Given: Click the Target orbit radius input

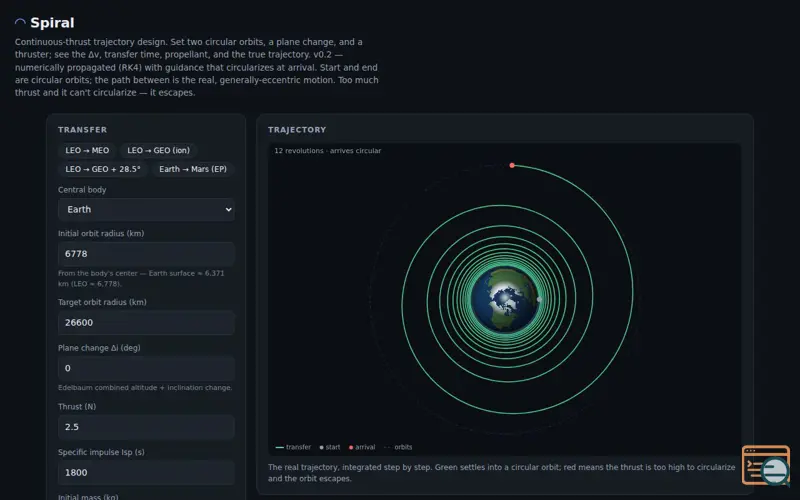Looking at the screenshot, I should point(146,322).
